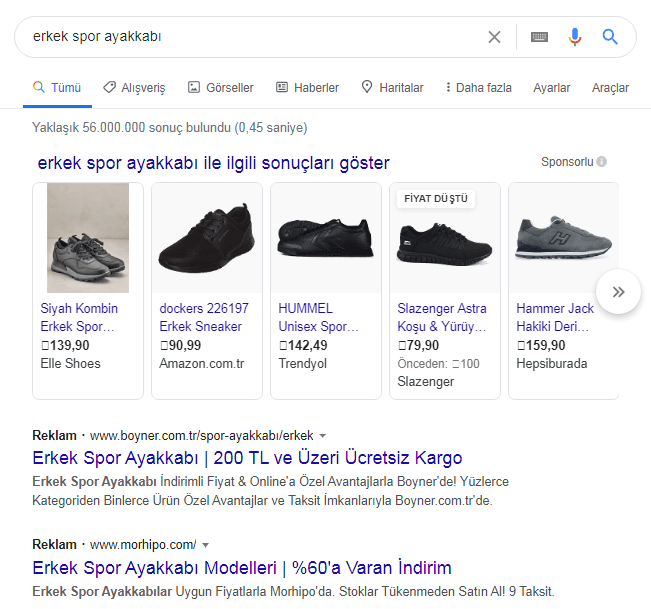Switch to the Alışveriş tab
Viewport: 651px width, 609px height.
coord(134,88)
